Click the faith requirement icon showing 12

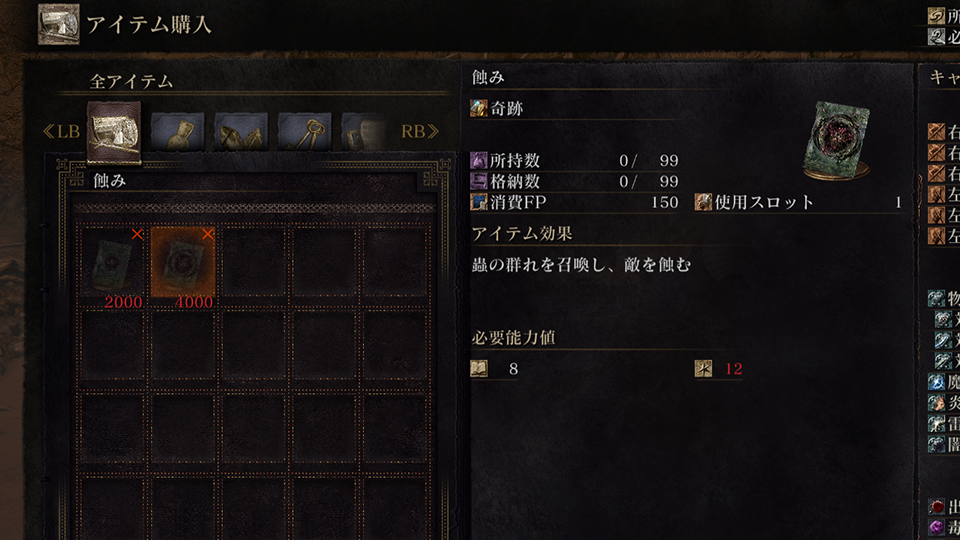pos(703,369)
